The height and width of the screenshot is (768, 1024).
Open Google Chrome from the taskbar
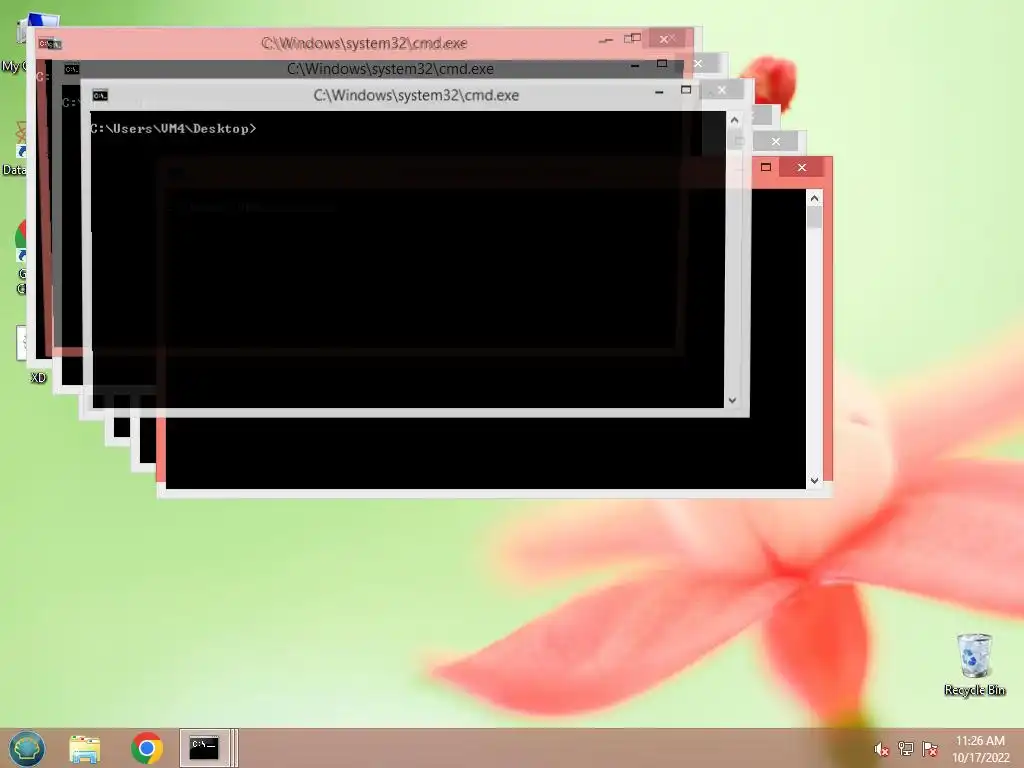tap(147, 748)
